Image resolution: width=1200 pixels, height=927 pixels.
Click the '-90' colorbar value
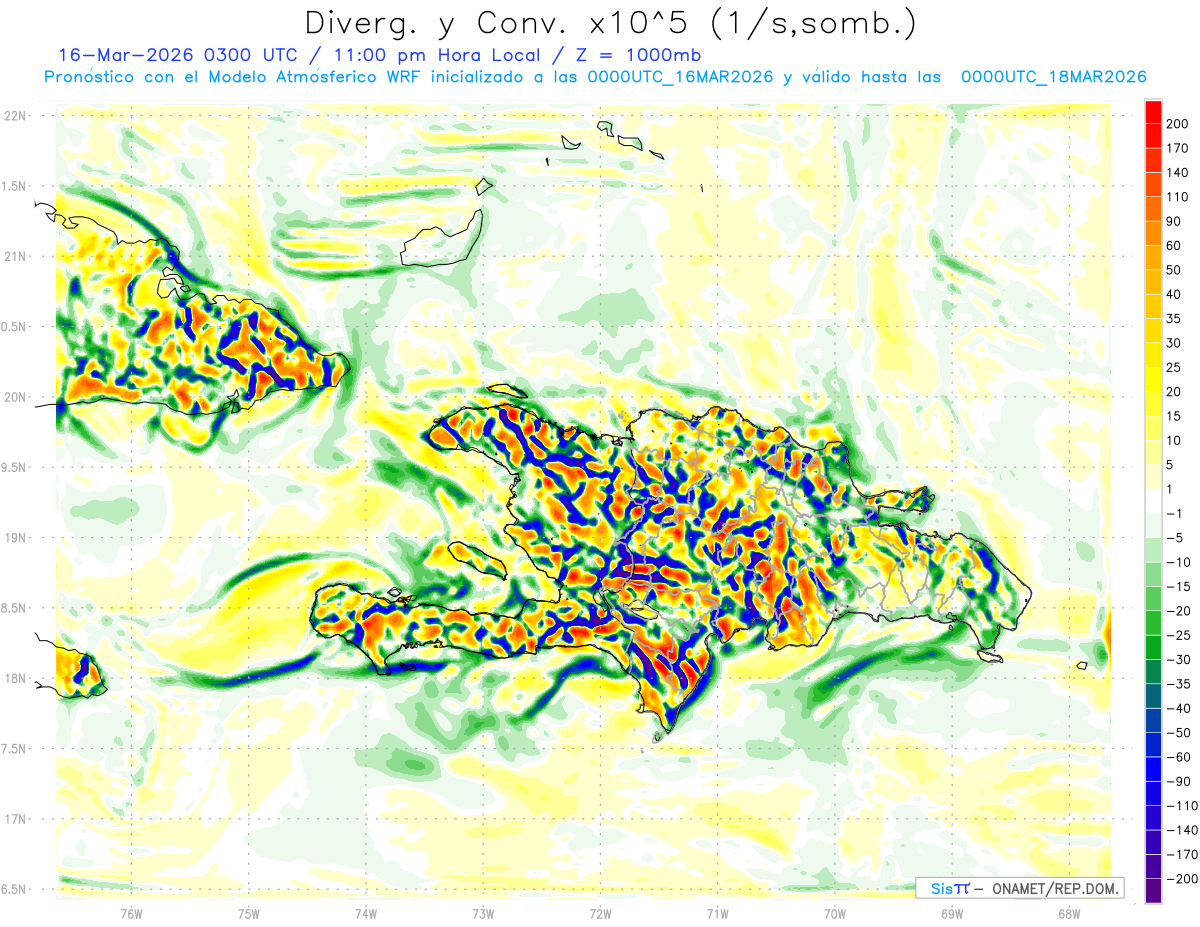[1177, 781]
